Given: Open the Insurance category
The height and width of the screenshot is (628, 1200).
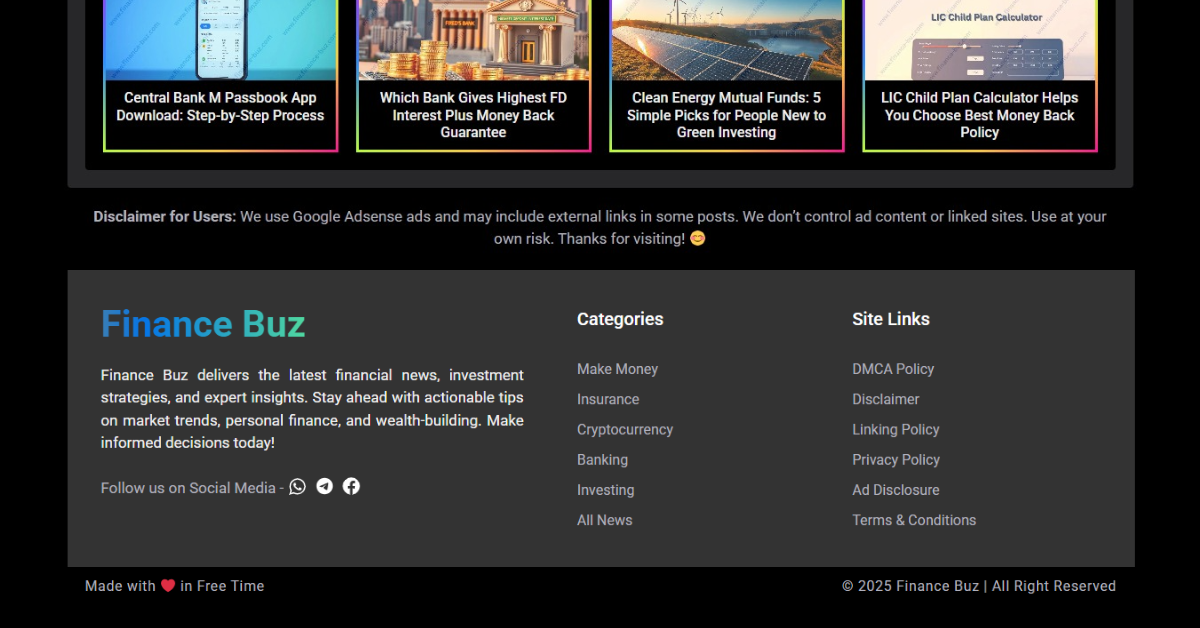Looking at the screenshot, I should (x=608, y=399).
